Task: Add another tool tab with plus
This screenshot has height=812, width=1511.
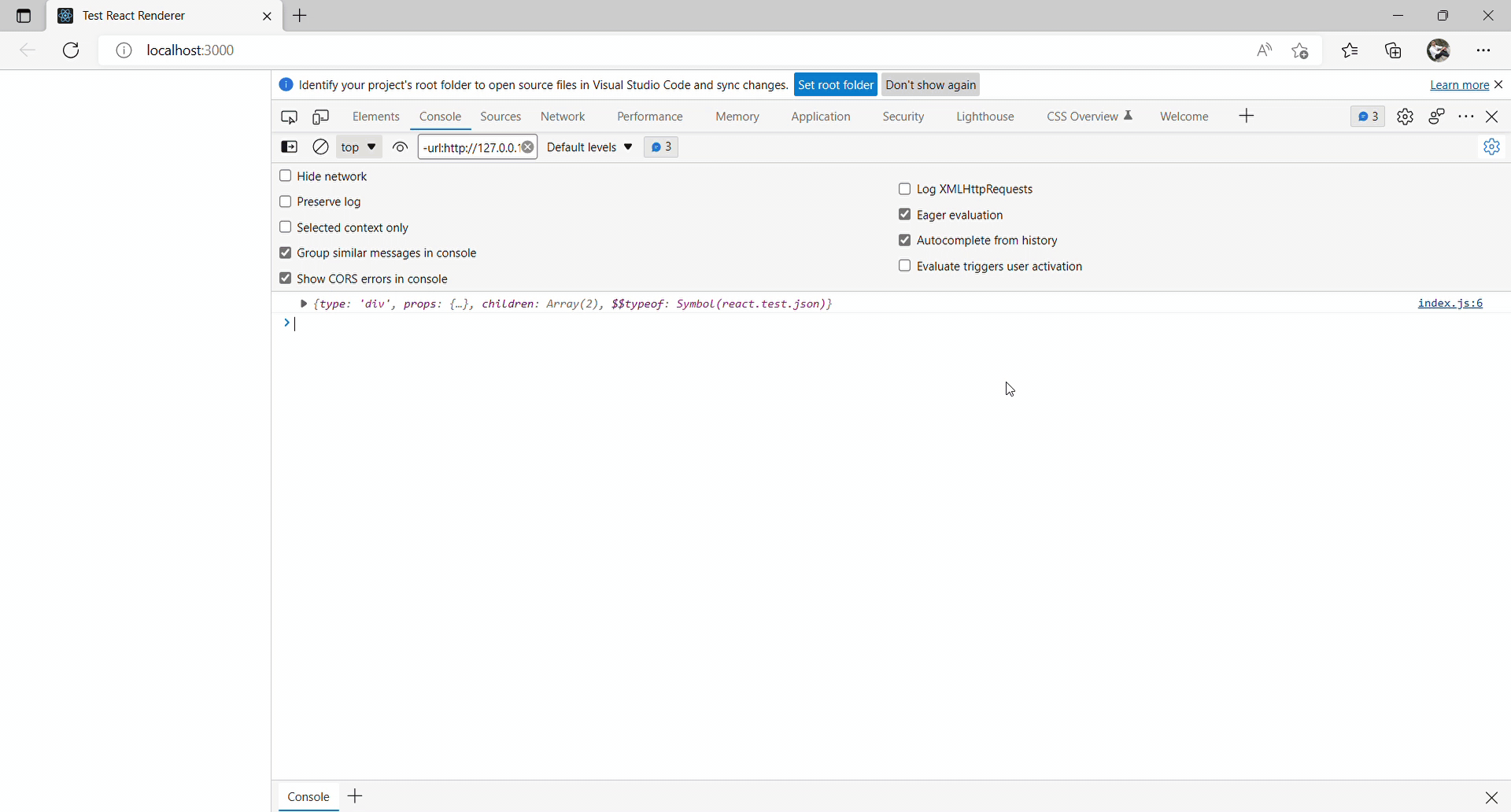Action: click(1247, 116)
